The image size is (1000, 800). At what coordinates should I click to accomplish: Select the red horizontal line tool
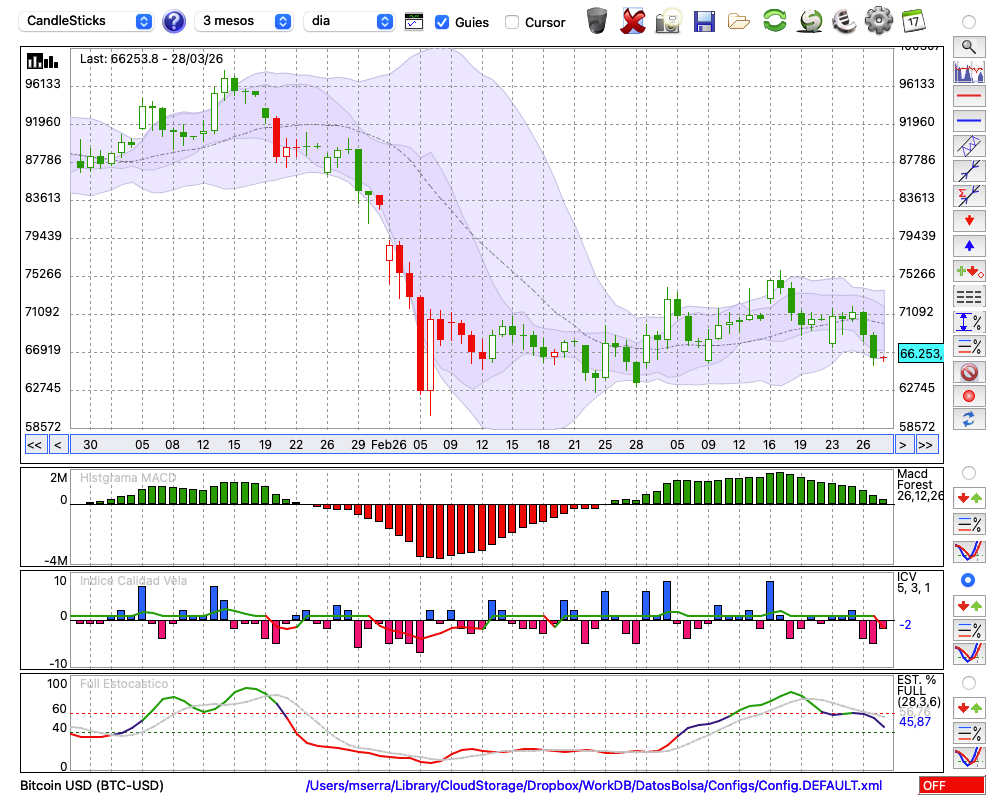coord(968,97)
